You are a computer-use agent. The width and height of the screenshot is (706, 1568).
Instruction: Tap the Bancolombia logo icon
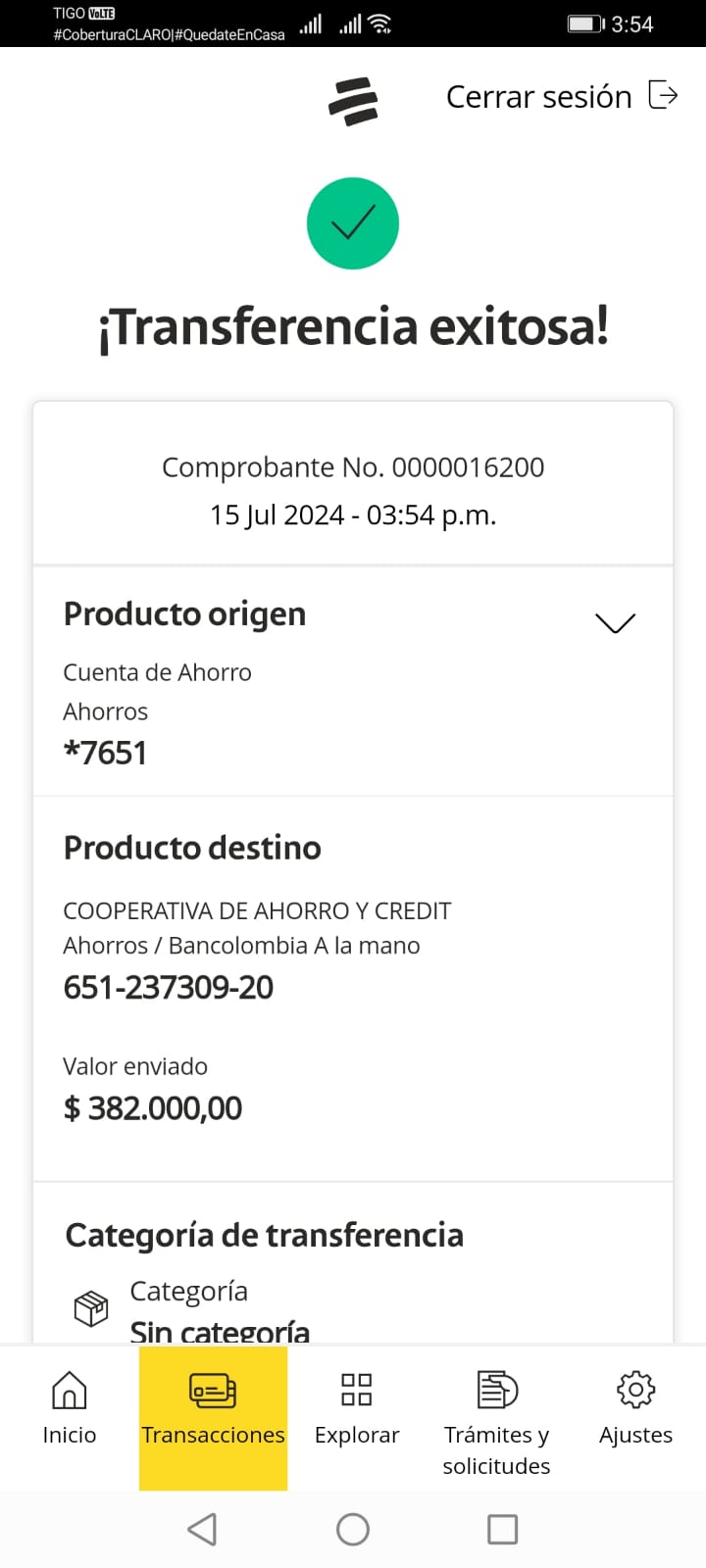353,101
